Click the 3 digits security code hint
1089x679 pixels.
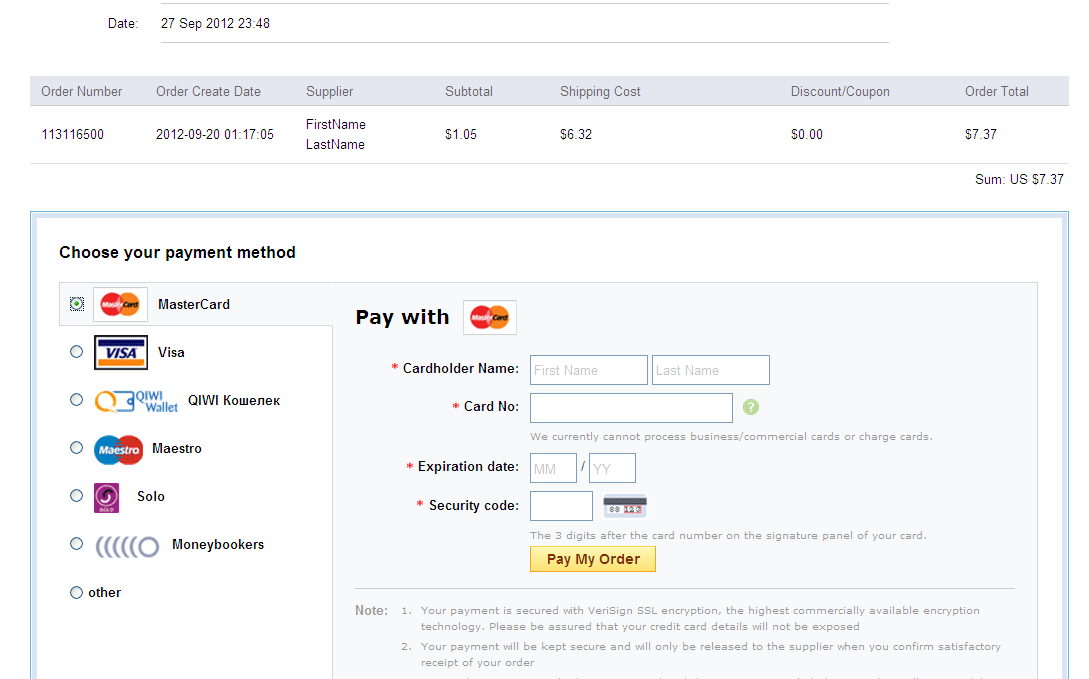(x=728, y=535)
